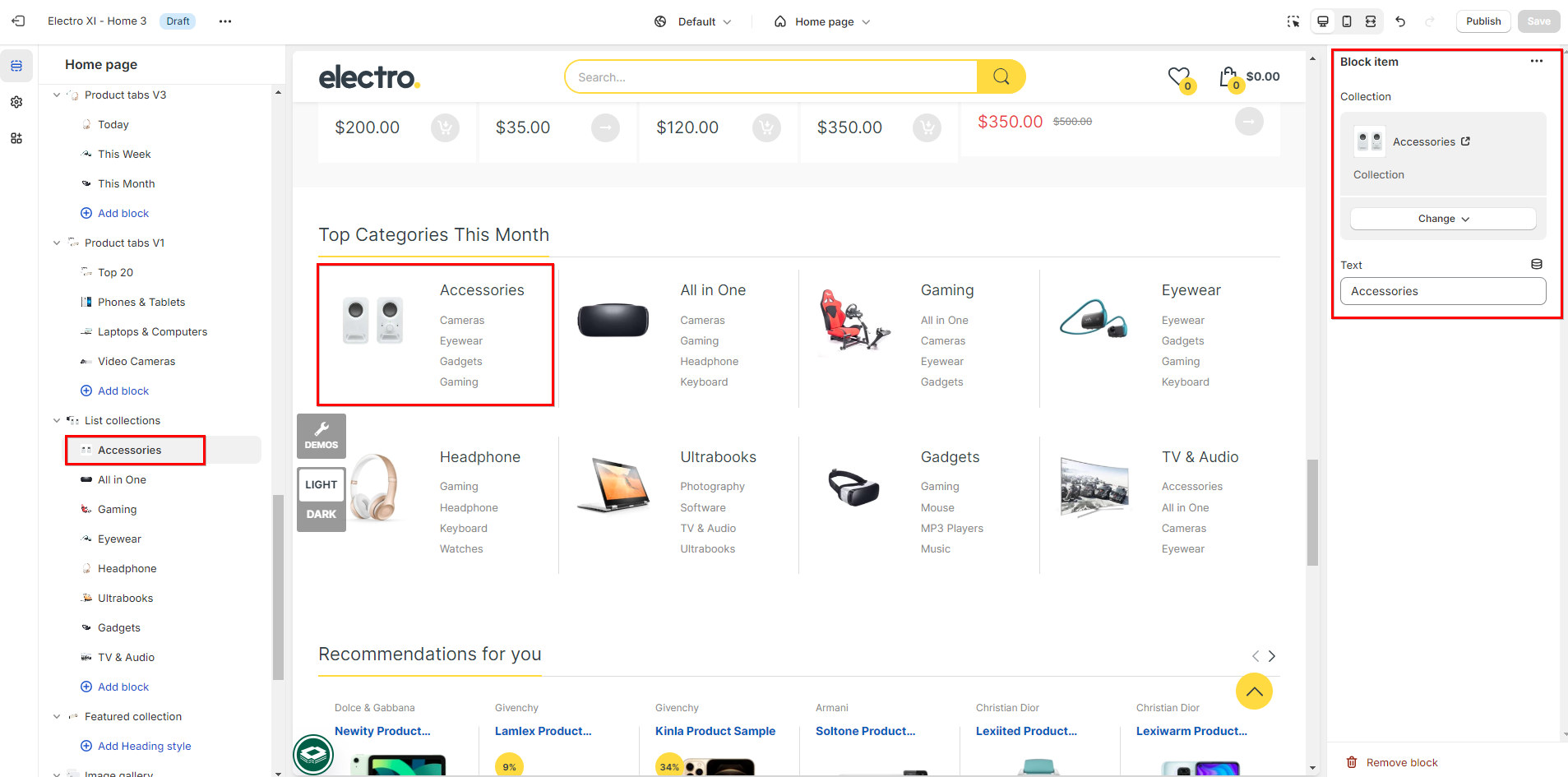The image size is (1568, 777).
Task: Open the Default theme style dropdown
Action: click(x=693, y=21)
